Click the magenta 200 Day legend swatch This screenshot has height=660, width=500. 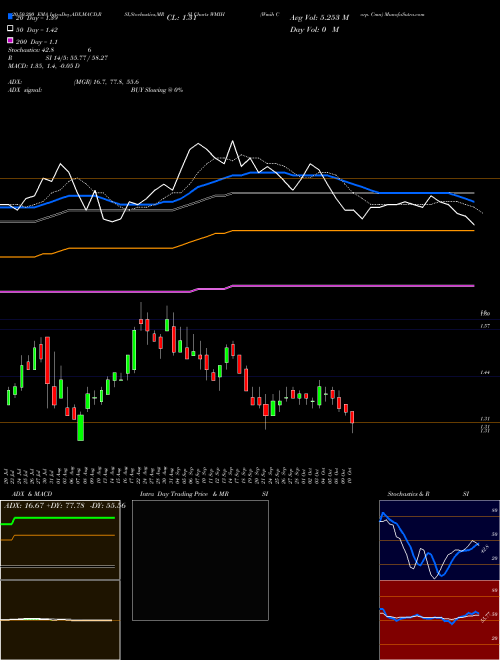(10, 40)
